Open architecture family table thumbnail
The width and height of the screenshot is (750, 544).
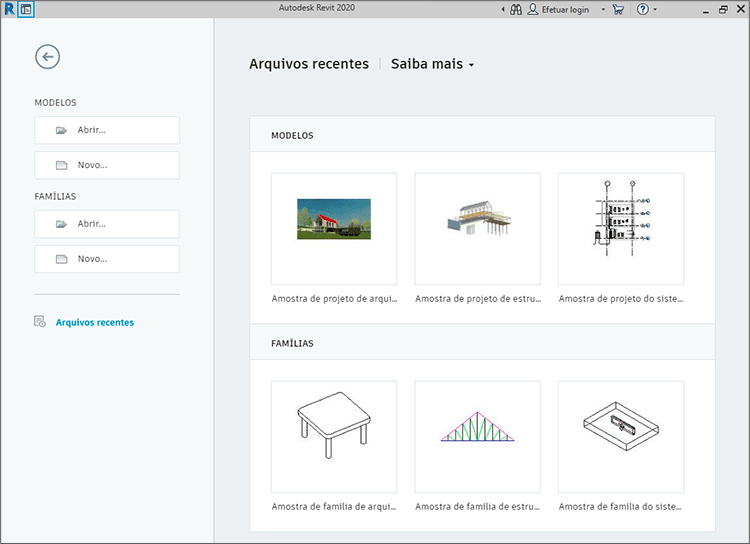pos(334,437)
